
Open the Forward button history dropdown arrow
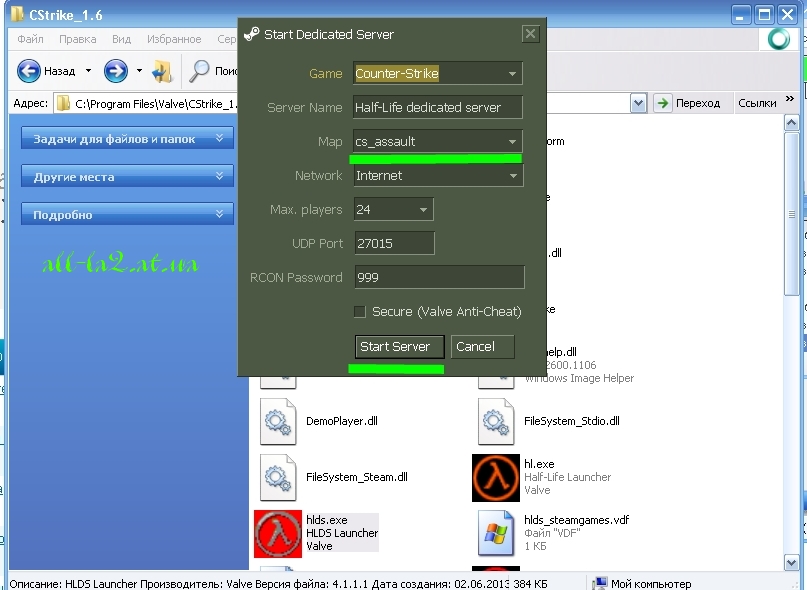(x=139, y=71)
